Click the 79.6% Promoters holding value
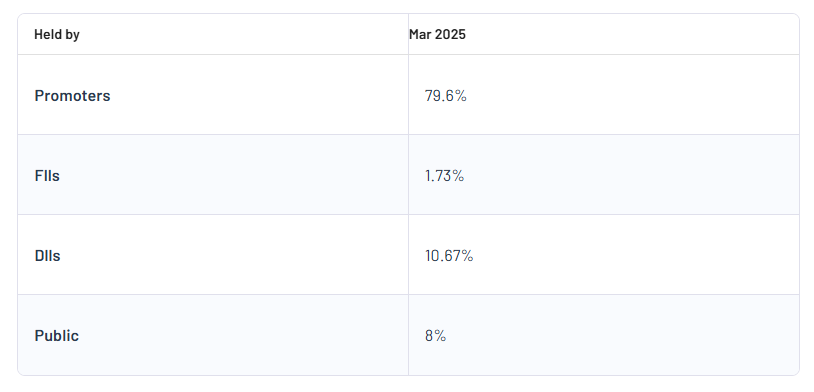The height and width of the screenshot is (392, 814). point(445,96)
